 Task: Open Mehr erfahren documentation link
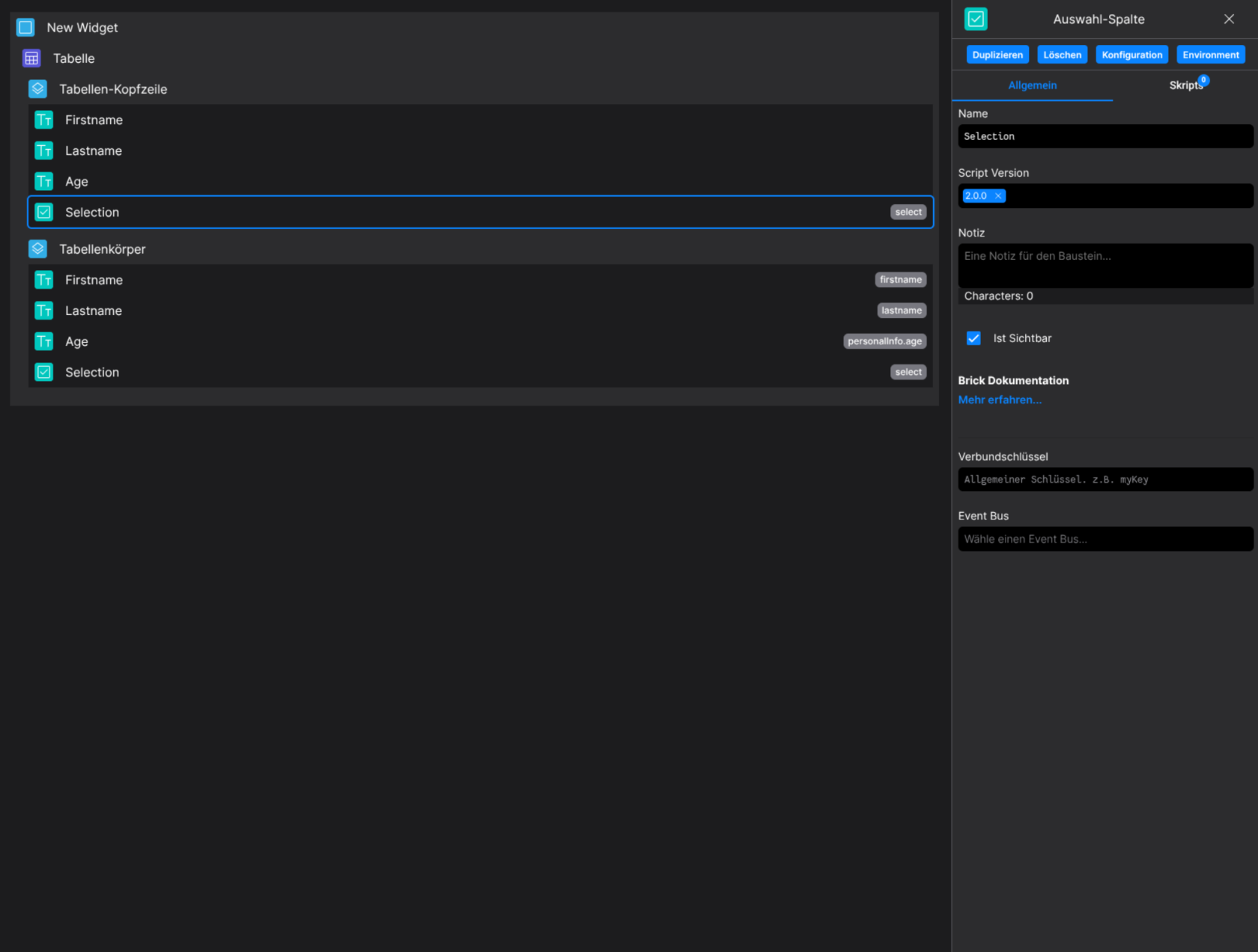coord(1000,400)
